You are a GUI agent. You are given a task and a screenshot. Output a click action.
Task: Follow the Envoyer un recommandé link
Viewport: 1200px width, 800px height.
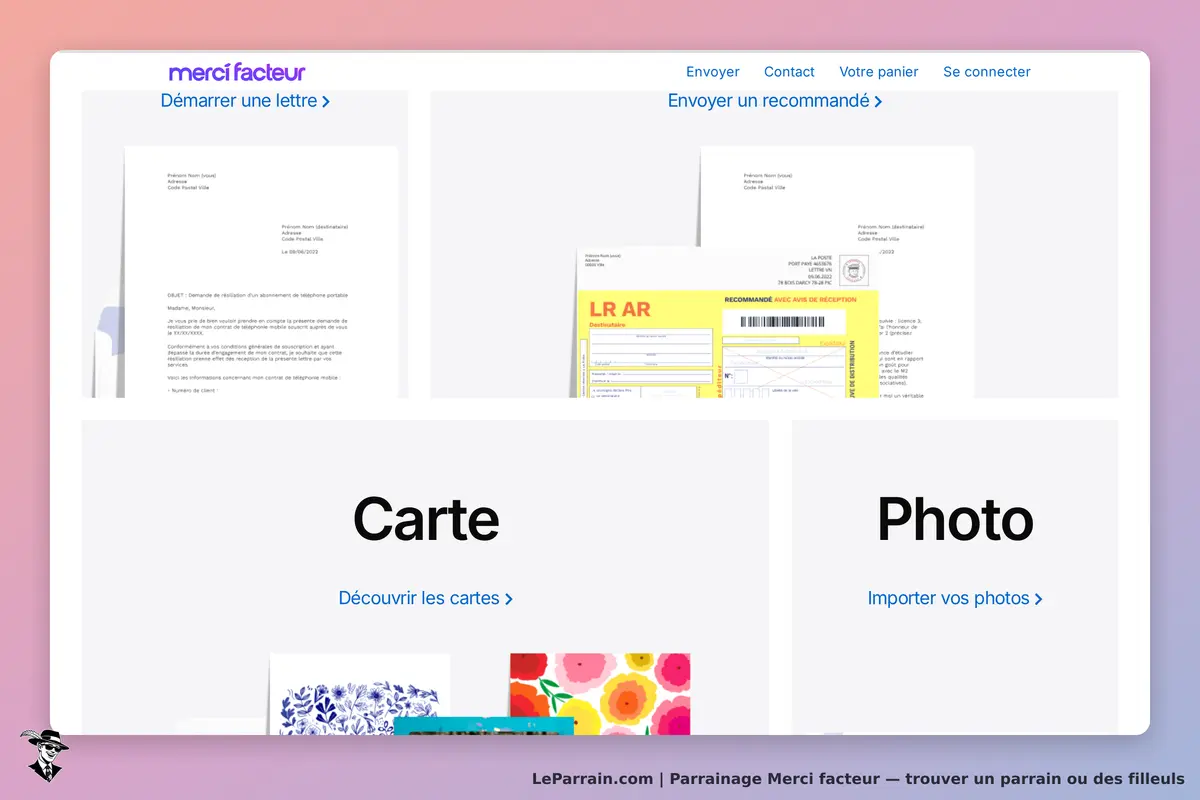pyautogui.click(x=775, y=101)
